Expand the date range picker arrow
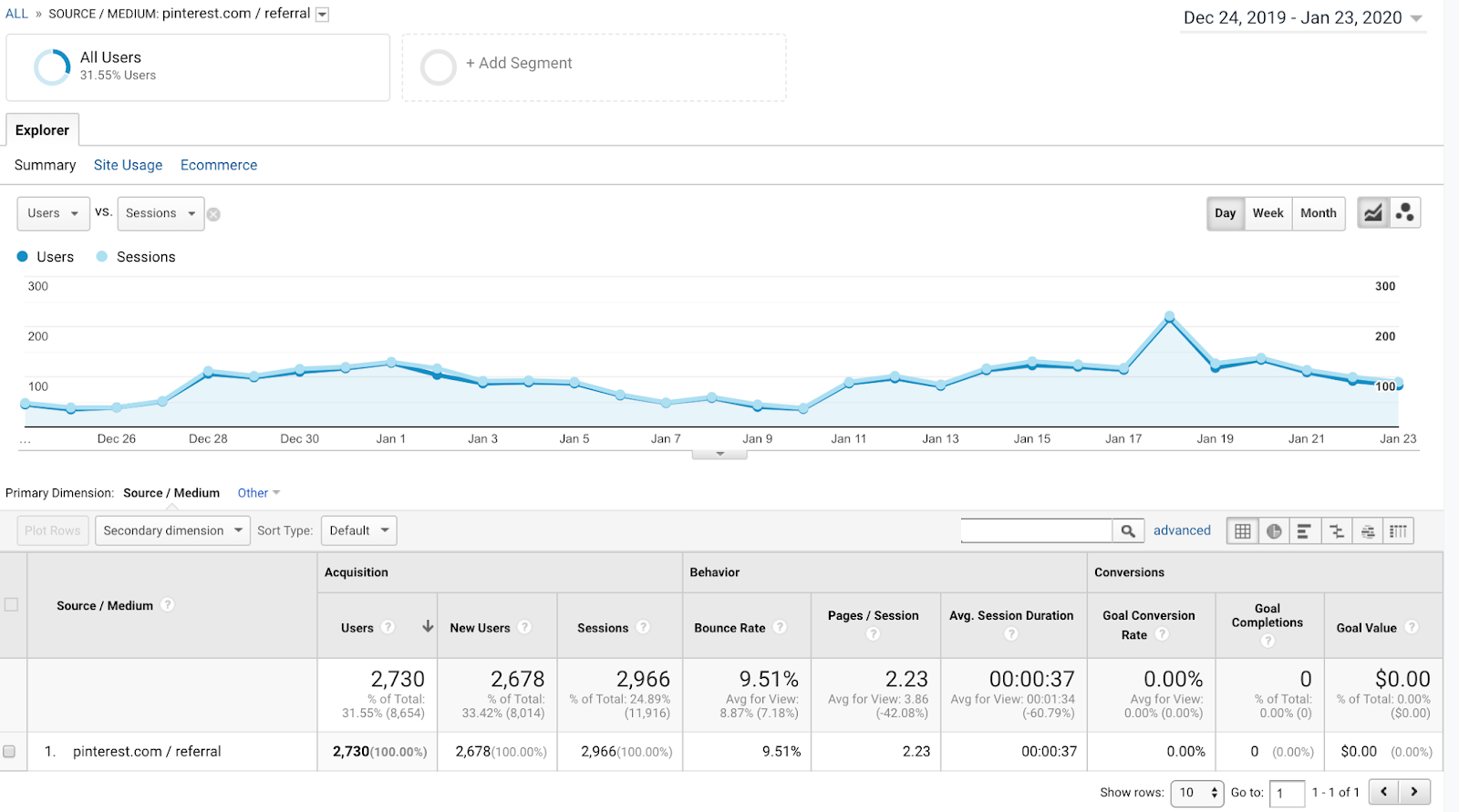The width and height of the screenshot is (1459, 812). point(1416,18)
